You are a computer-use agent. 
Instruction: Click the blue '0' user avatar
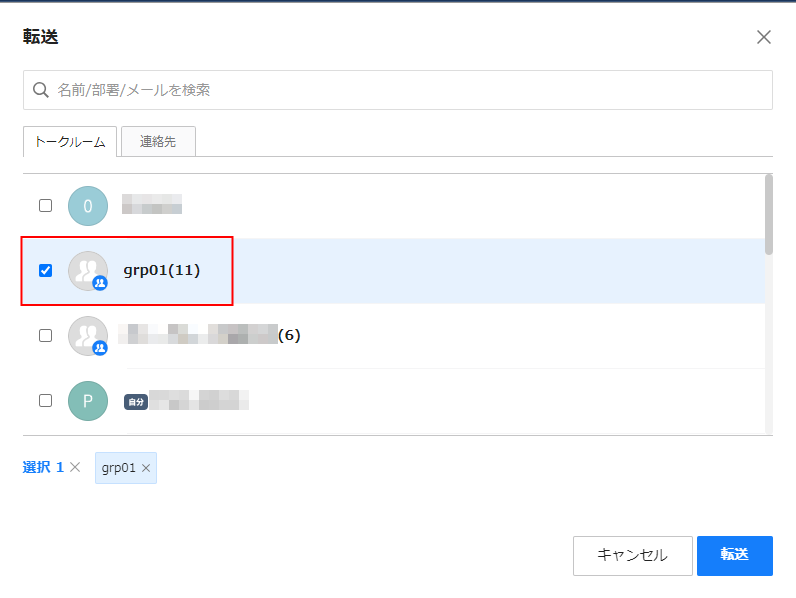click(88, 206)
